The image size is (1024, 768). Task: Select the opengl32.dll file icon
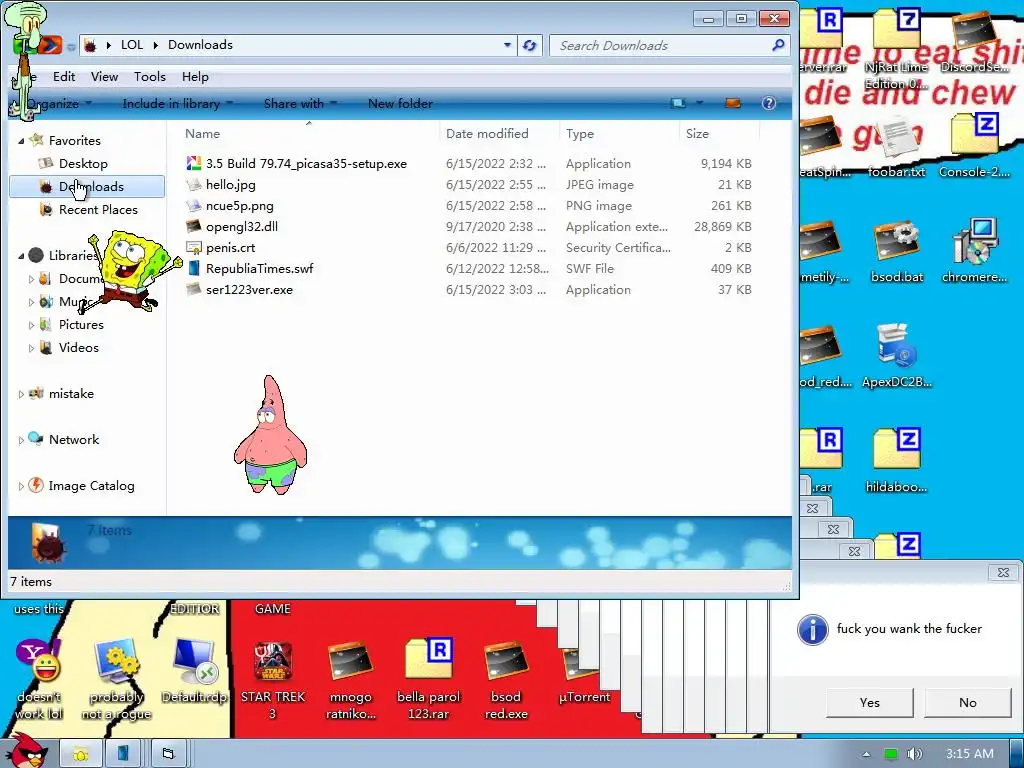click(193, 227)
